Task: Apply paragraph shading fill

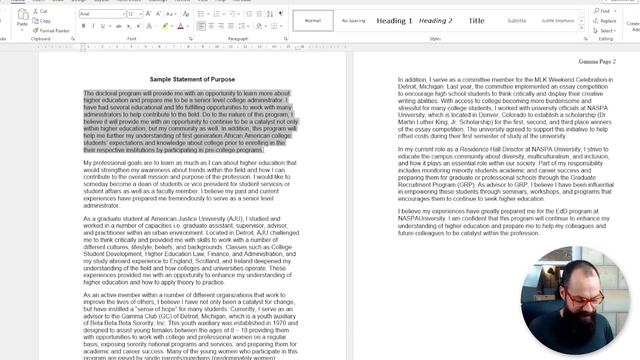Action: click(259, 27)
